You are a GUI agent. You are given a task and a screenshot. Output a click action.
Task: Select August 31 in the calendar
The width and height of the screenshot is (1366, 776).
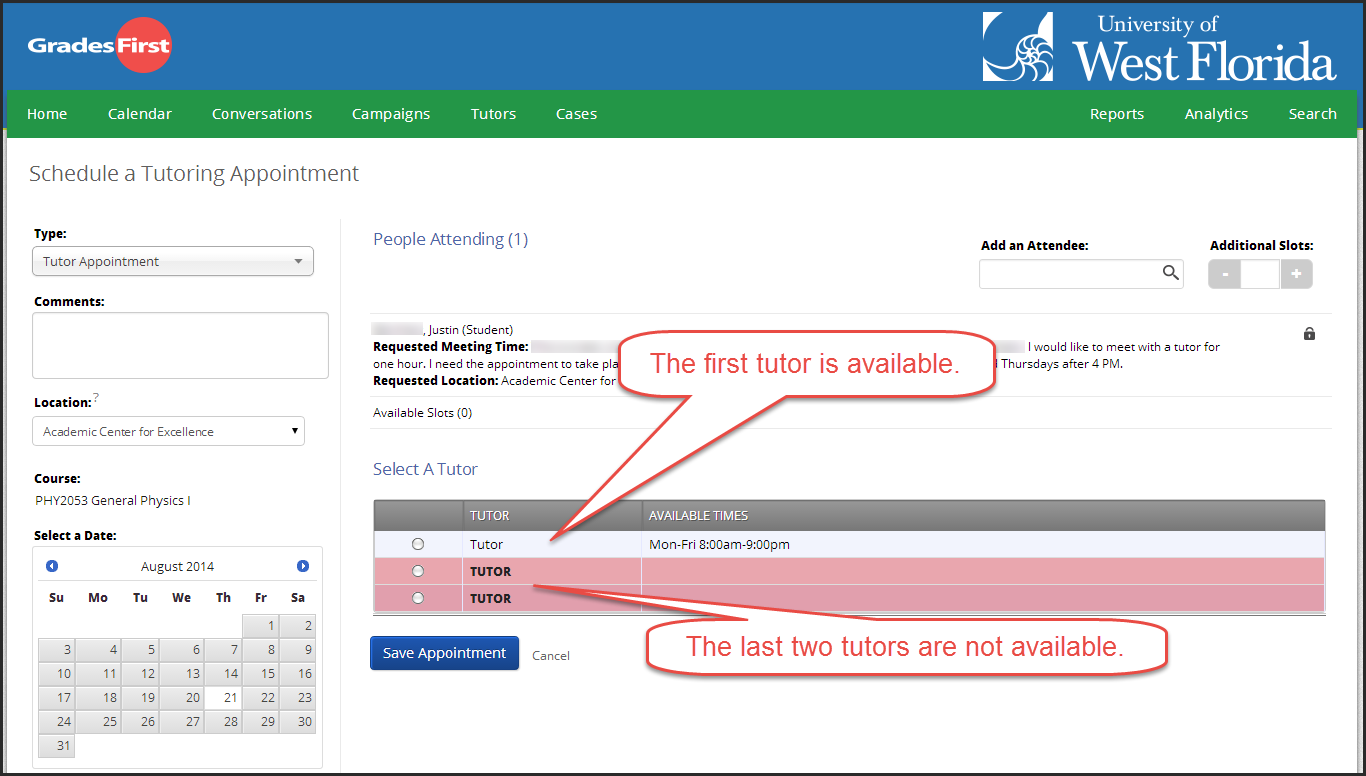[56, 746]
